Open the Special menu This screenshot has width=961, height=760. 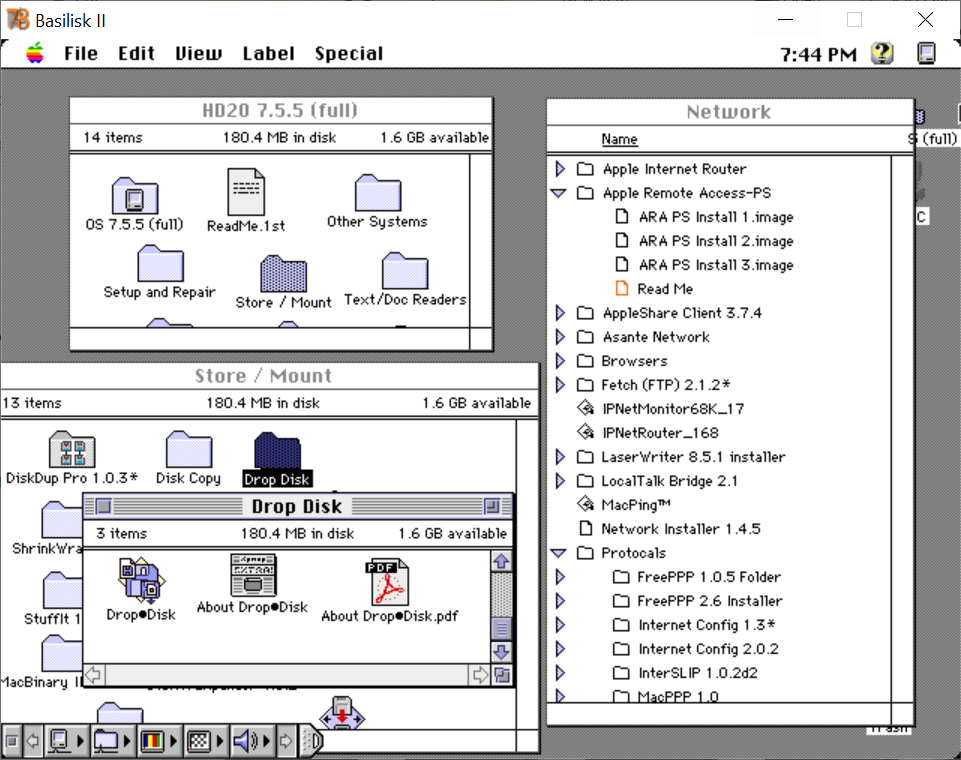click(x=349, y=53)
